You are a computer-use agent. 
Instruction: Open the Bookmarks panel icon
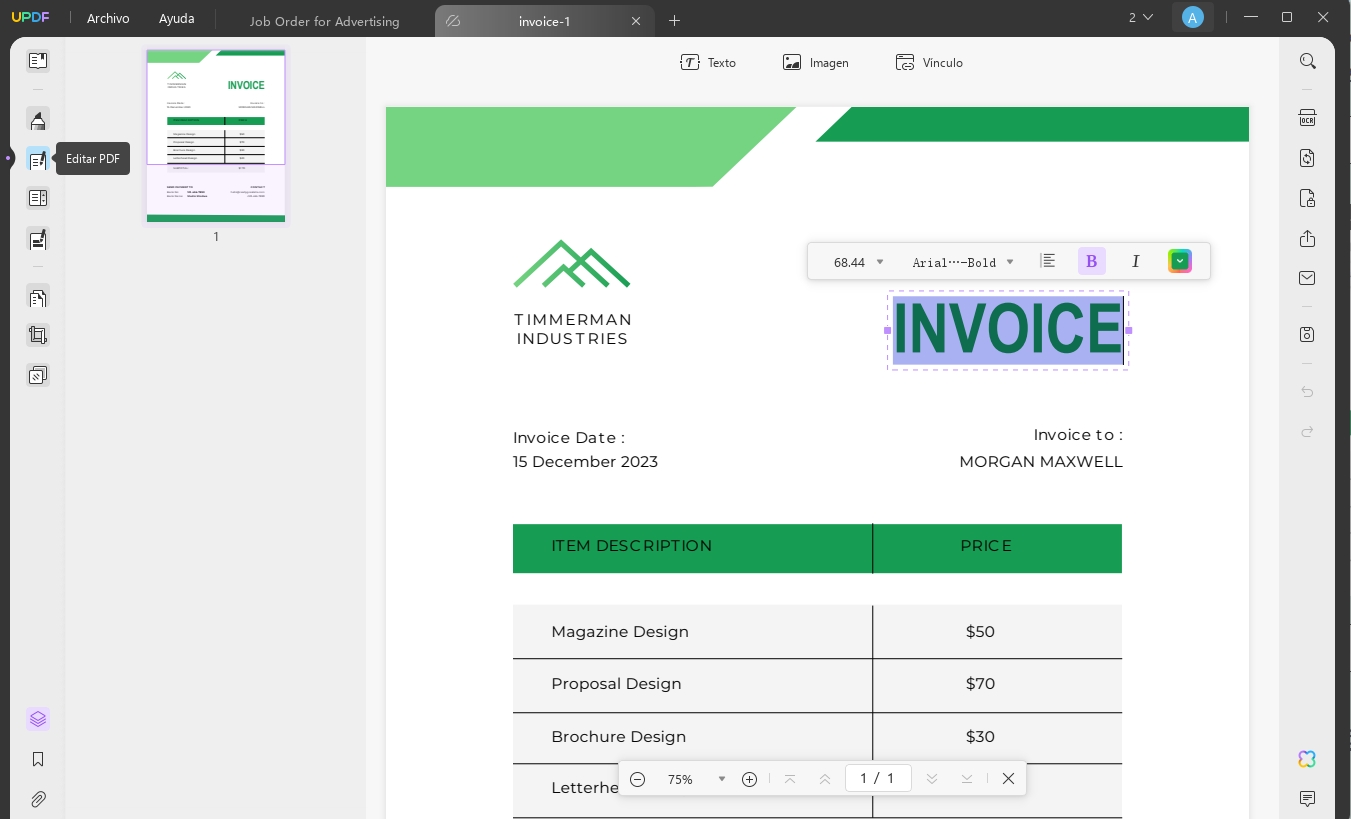(38, 759)
